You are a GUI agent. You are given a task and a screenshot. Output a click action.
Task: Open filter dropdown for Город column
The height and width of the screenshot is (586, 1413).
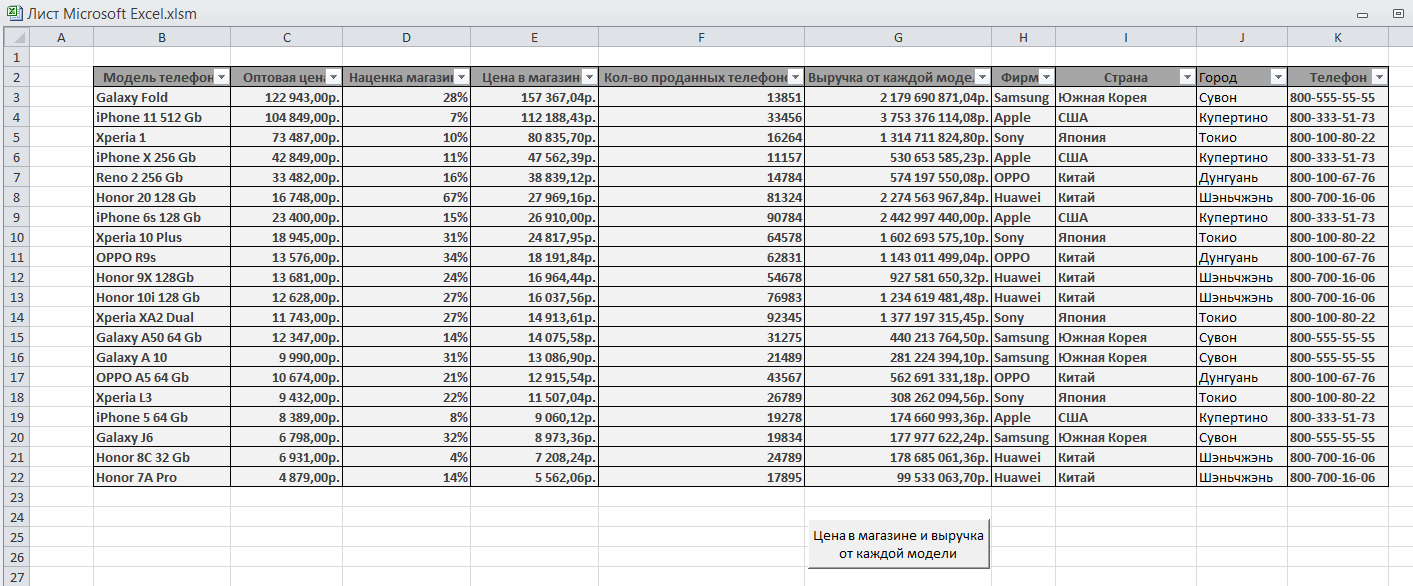1278,77
